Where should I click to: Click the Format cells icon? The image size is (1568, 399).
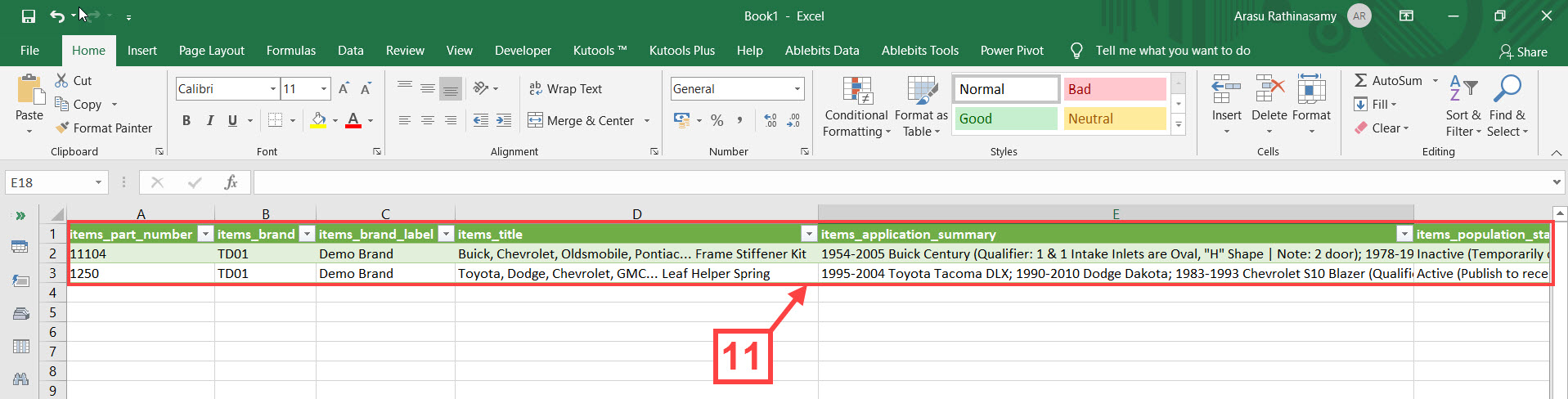pos(1311,89)
